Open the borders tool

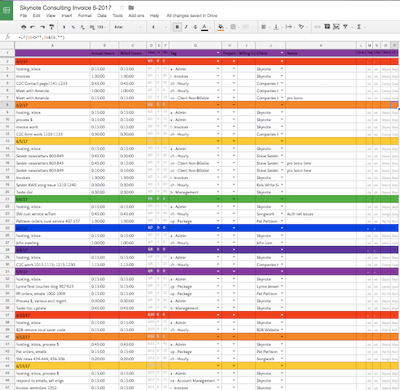coord(234,27)
